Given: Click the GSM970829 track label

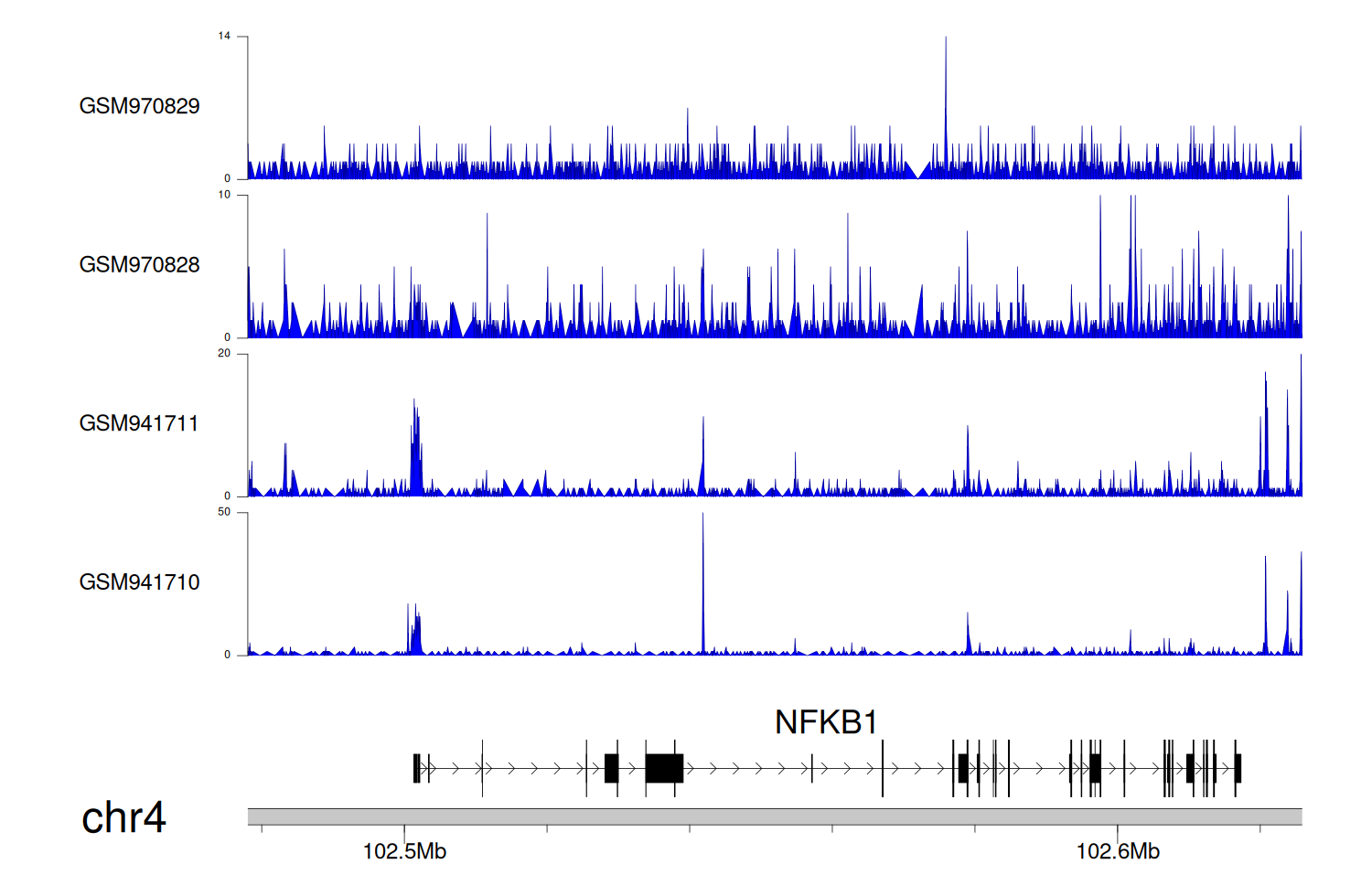Looking at the screenshot, I should click(139, 106).
